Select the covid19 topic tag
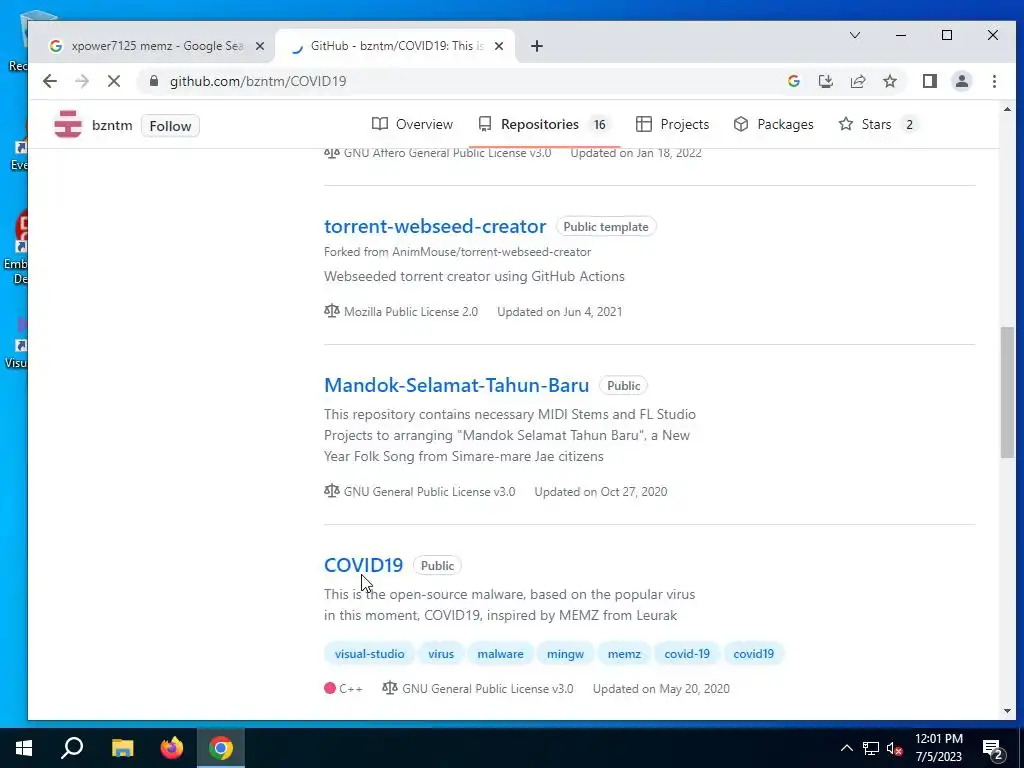1024x768 pixels. coord(754,654)
